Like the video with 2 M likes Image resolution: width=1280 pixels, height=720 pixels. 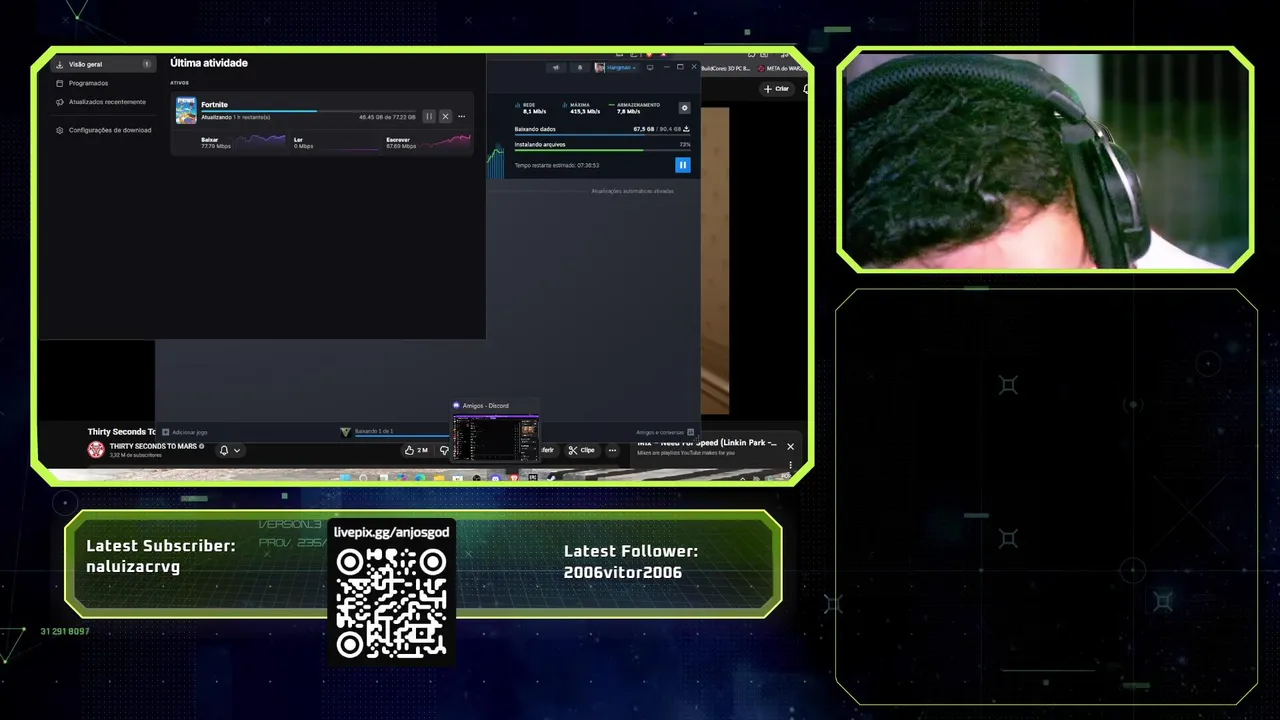tap(416, 450)
